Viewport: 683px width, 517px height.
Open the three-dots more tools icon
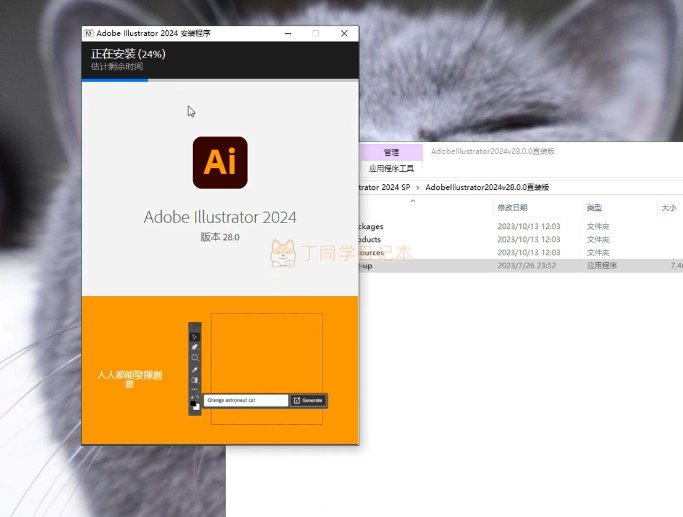pos(195,390)
